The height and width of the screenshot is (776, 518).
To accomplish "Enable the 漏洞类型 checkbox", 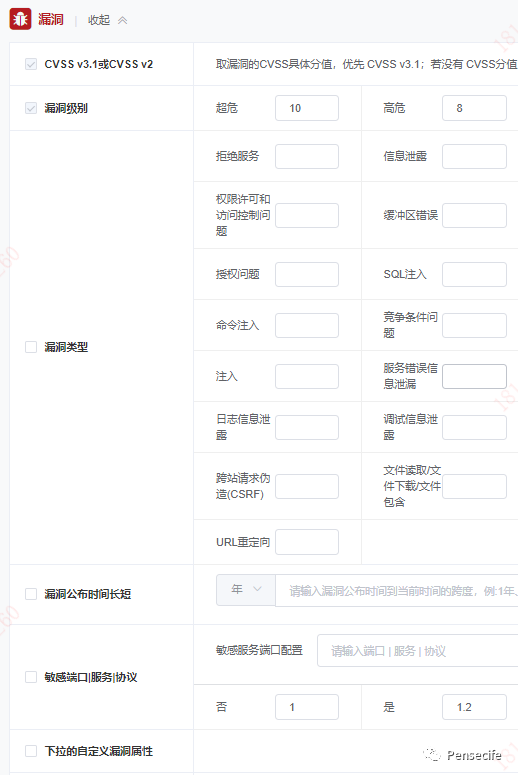I will click(x=31, y=347).
